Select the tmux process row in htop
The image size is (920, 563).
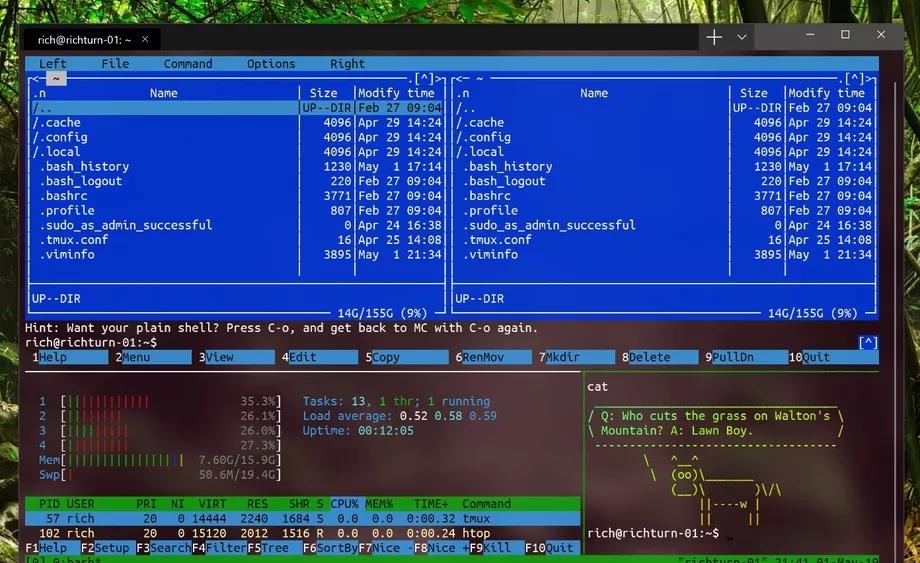tap(302, 518)
